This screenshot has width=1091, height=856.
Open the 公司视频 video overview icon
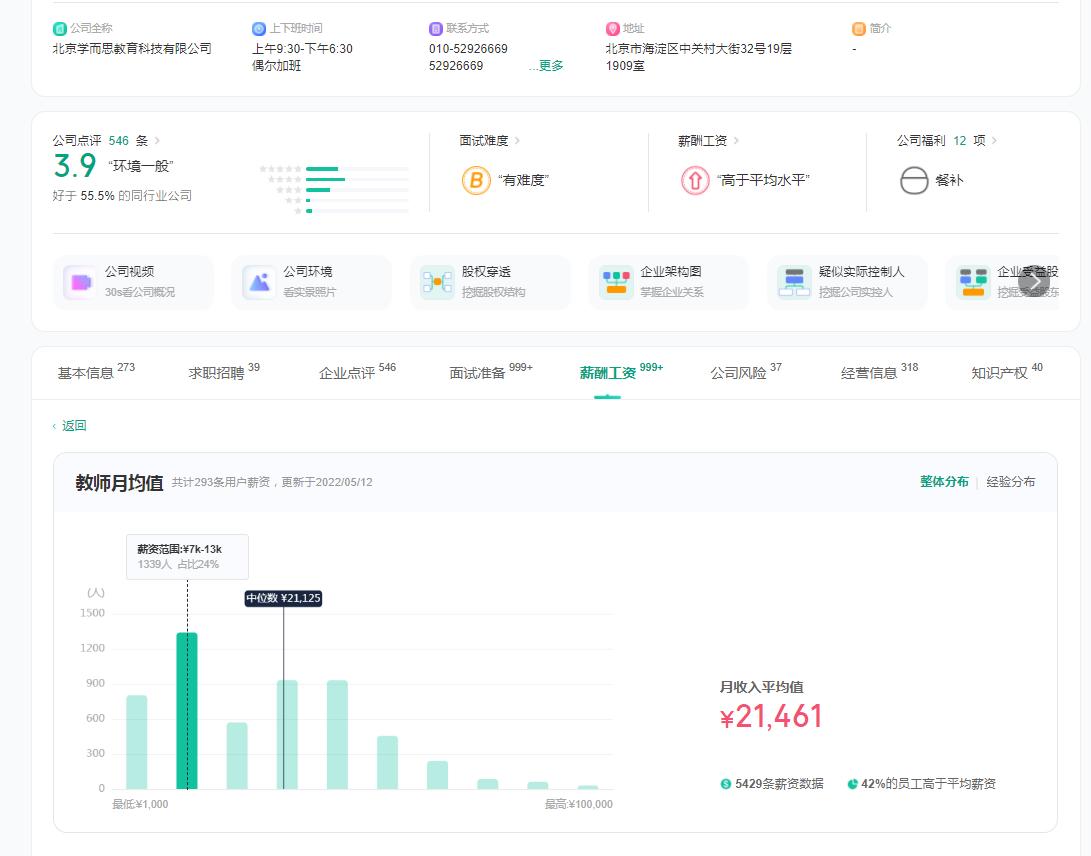tap(79, 281)
